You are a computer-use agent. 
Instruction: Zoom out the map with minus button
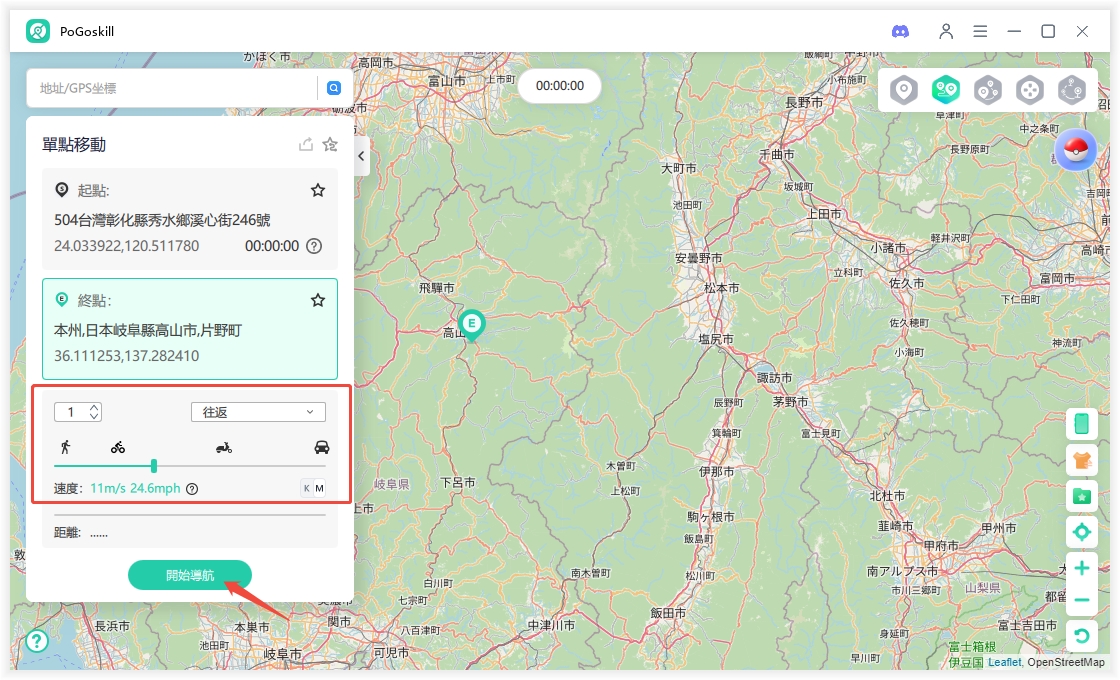click(1081, 600)
